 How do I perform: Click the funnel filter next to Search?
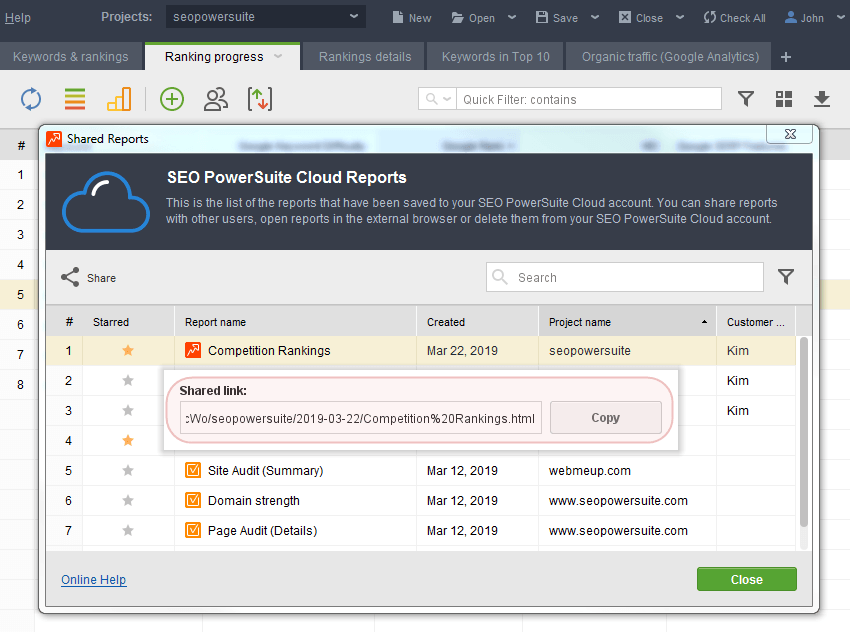click(x=786, y=277)
